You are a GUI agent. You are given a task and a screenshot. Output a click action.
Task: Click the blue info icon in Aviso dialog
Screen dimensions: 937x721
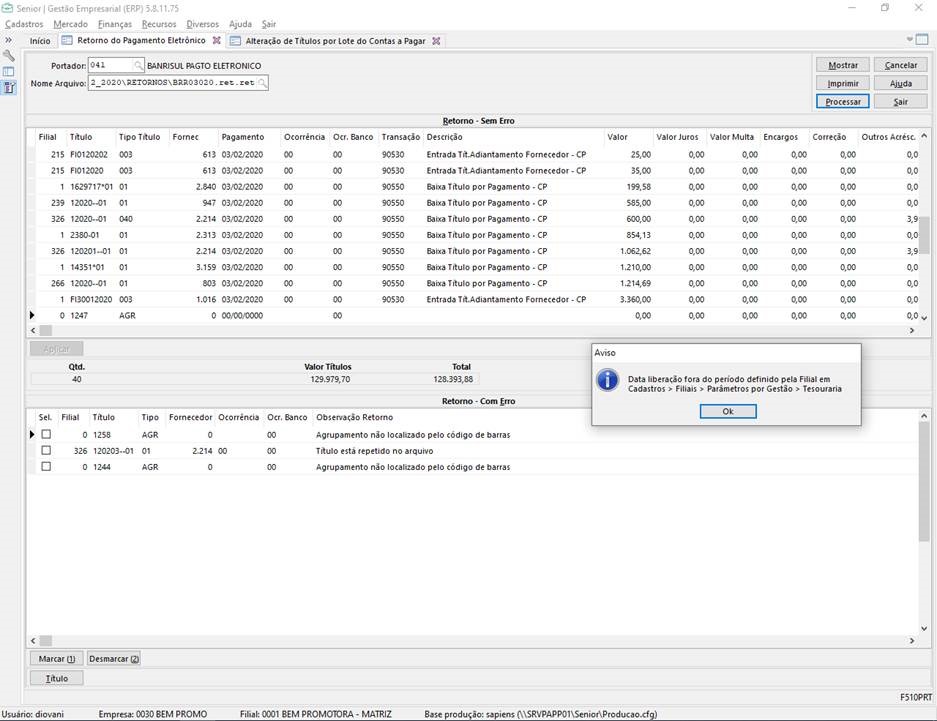click(x=608, y=380)
